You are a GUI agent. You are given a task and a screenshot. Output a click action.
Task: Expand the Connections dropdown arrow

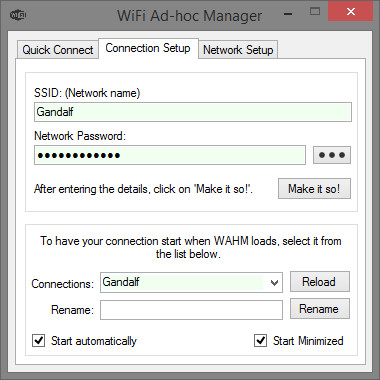pos(274,283)
